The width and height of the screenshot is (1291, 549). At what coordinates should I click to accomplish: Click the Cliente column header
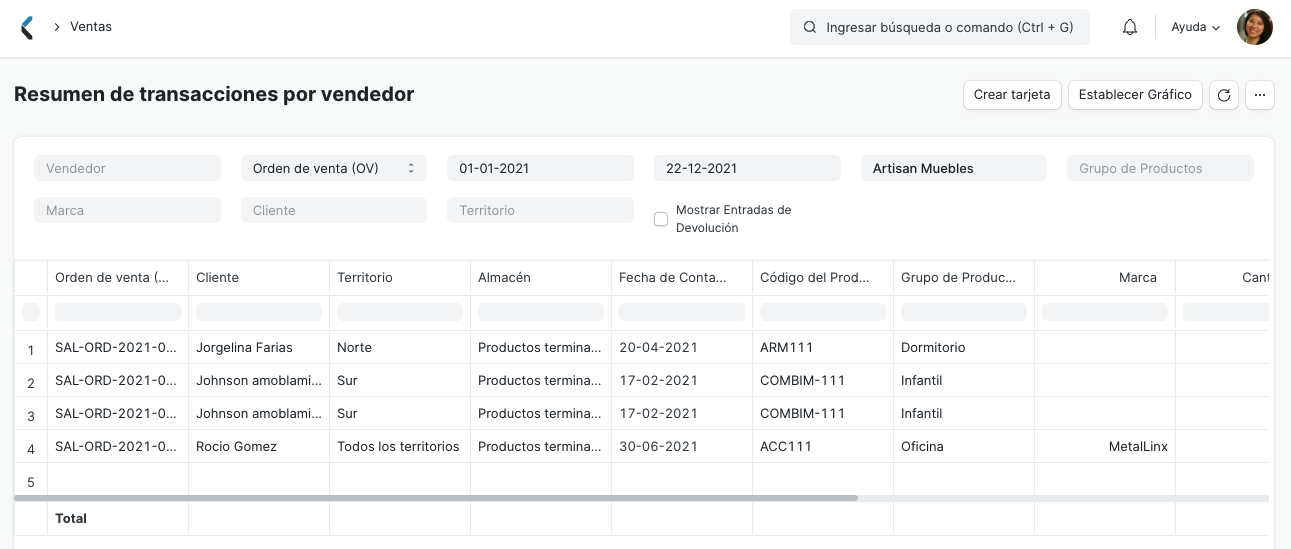pyautogui.click(x=259, y=277)
